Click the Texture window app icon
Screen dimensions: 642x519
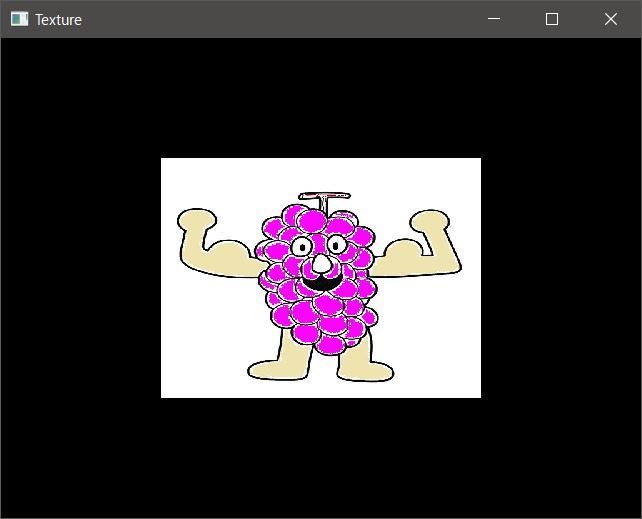pos(19,19)
